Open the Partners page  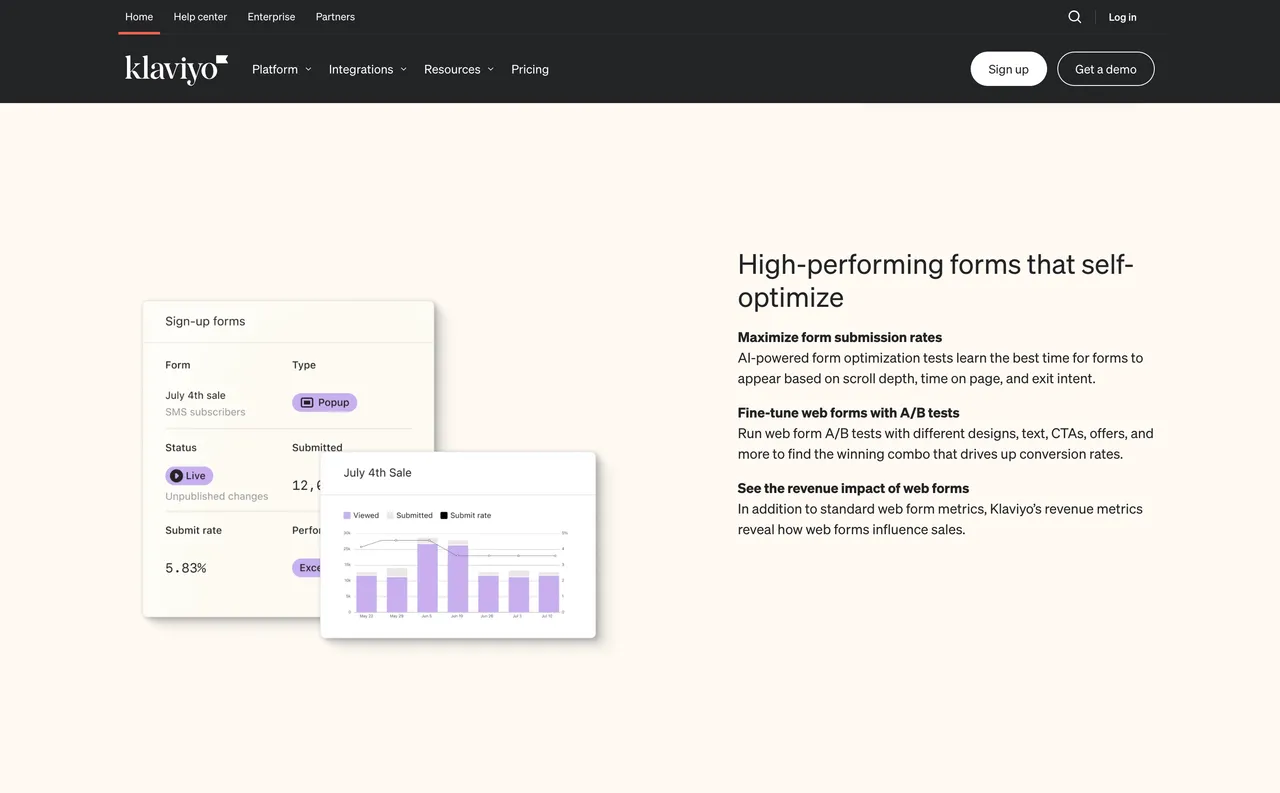pos(335,16)
